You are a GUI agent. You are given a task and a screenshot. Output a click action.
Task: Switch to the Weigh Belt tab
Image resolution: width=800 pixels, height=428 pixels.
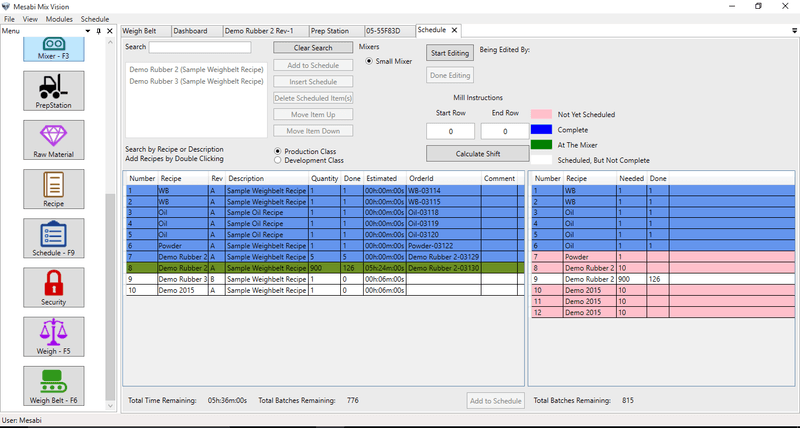coord(145,31)
